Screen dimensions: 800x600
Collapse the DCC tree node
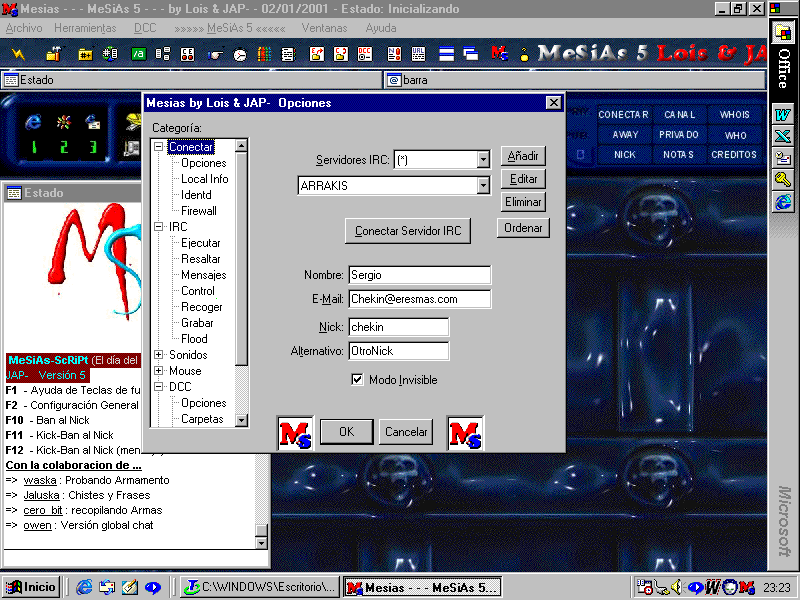[x=159, y=387]
